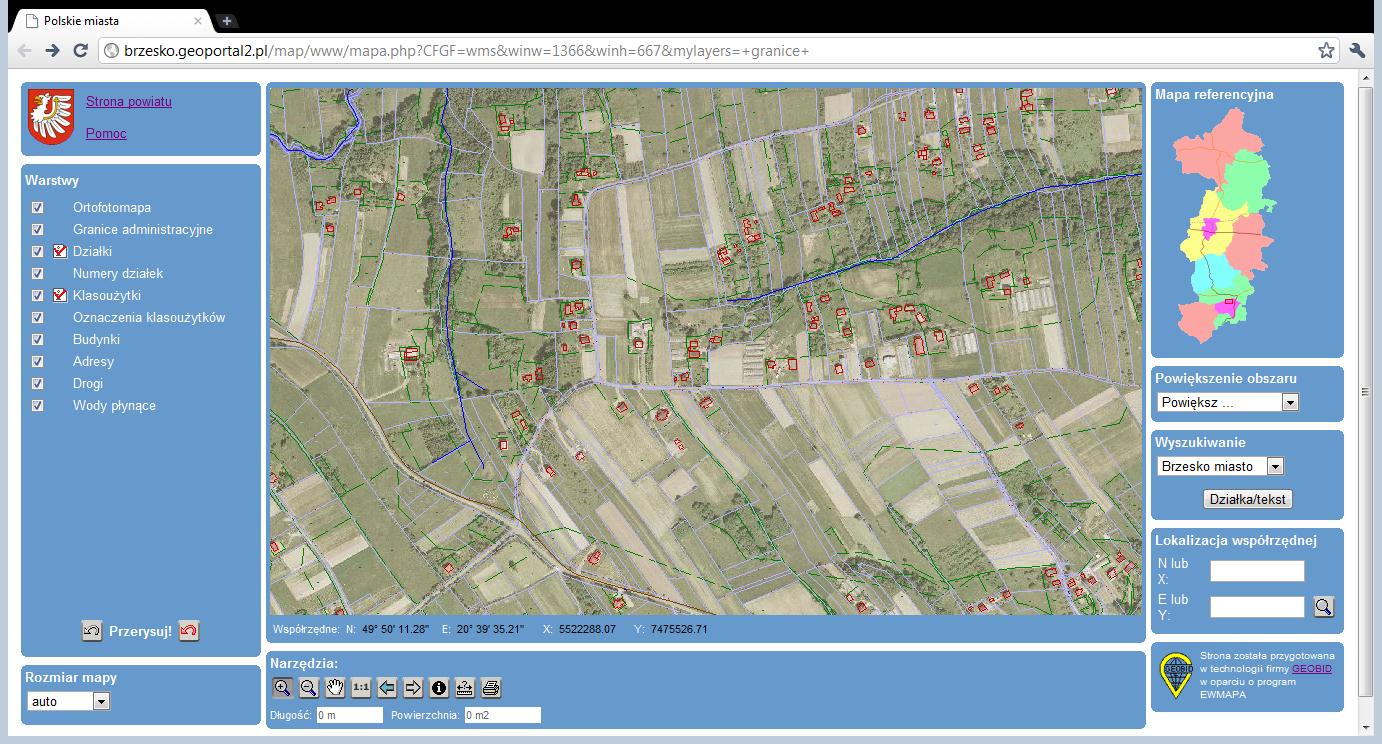Select the zoom out magnifier tool
Screen dimensions: 1382x744
click(309, 687)
